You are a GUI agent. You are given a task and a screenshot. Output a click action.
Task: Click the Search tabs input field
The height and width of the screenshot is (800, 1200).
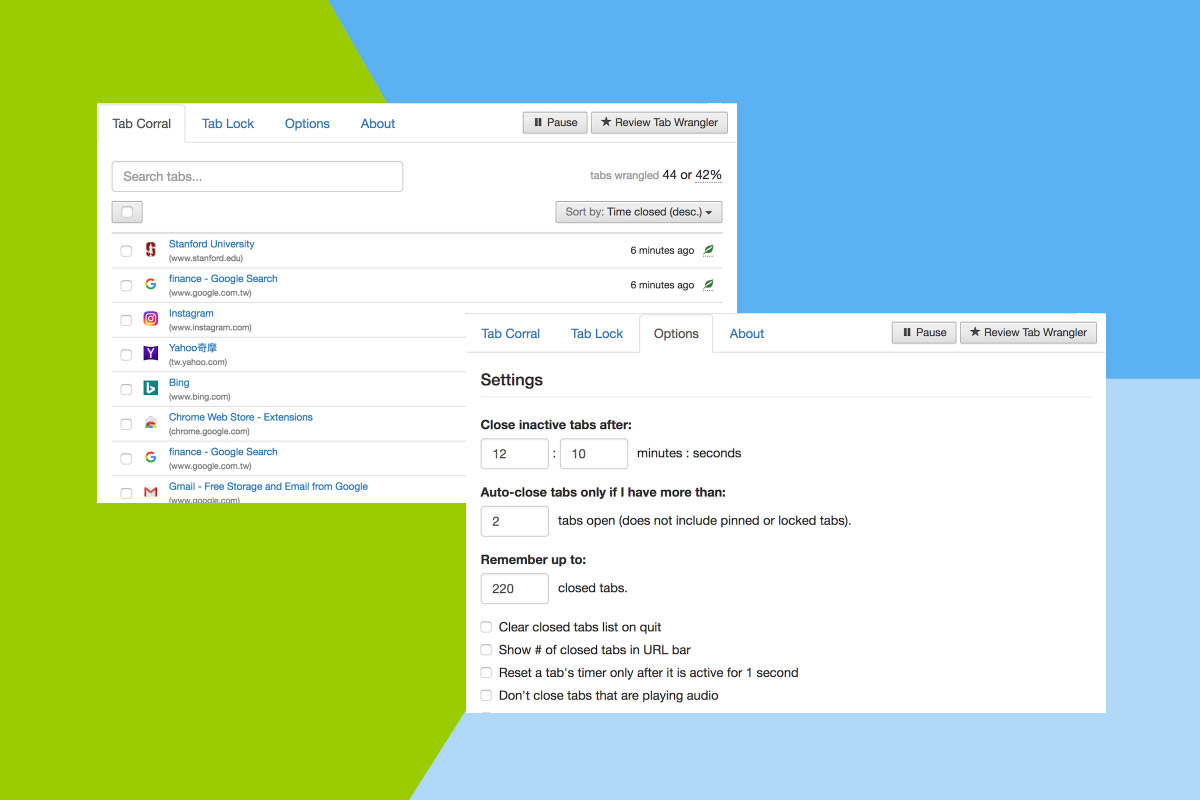click(257, 177)
